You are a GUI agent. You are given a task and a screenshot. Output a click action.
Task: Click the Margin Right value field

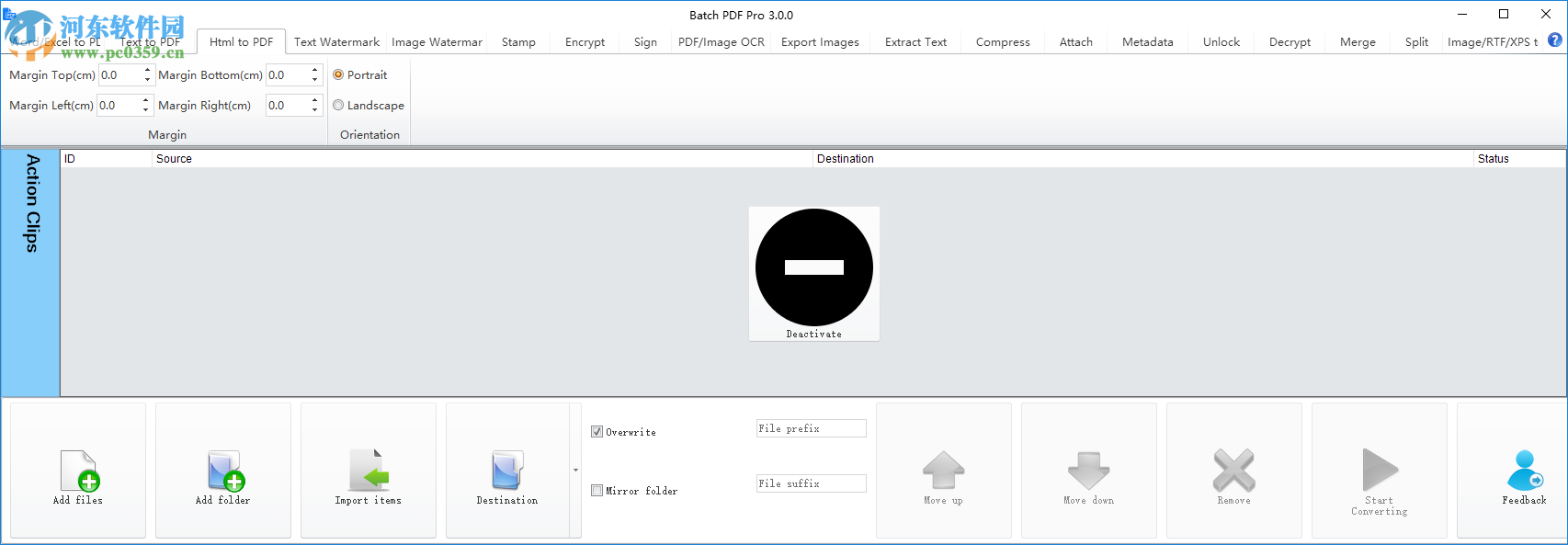(x=288, y=106)
